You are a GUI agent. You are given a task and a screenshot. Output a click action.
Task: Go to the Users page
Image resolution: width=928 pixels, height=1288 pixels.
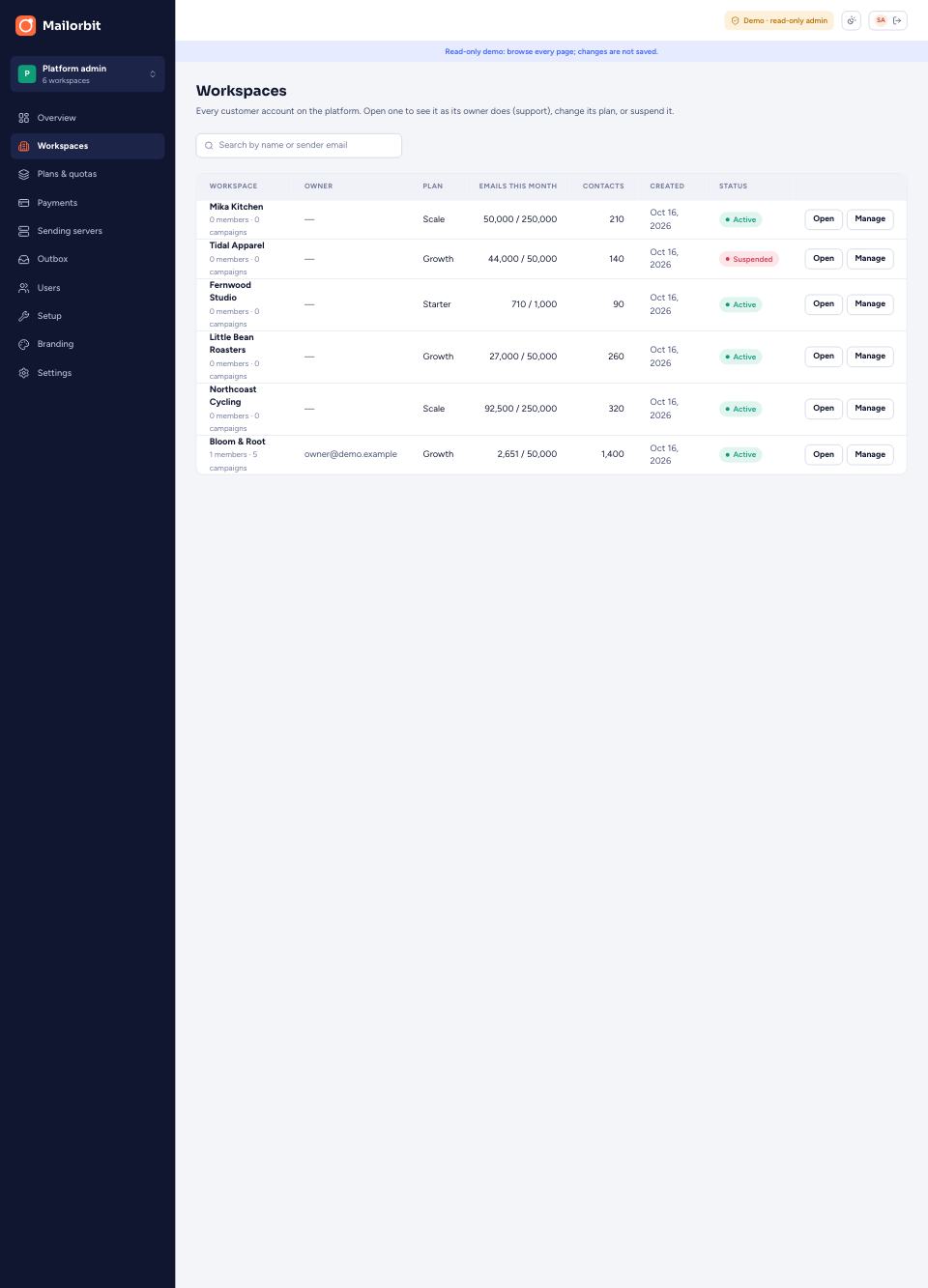[88, 288]
